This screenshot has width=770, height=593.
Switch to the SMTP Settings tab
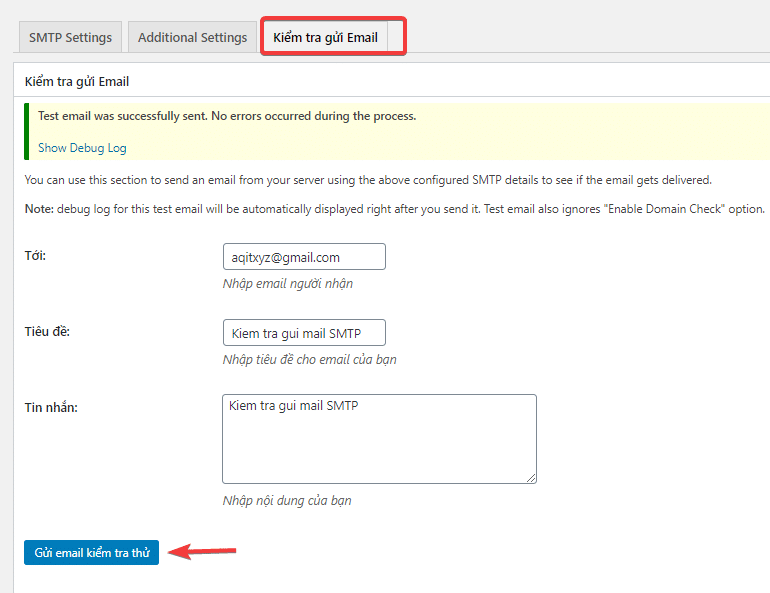click(x=70, y=37)
